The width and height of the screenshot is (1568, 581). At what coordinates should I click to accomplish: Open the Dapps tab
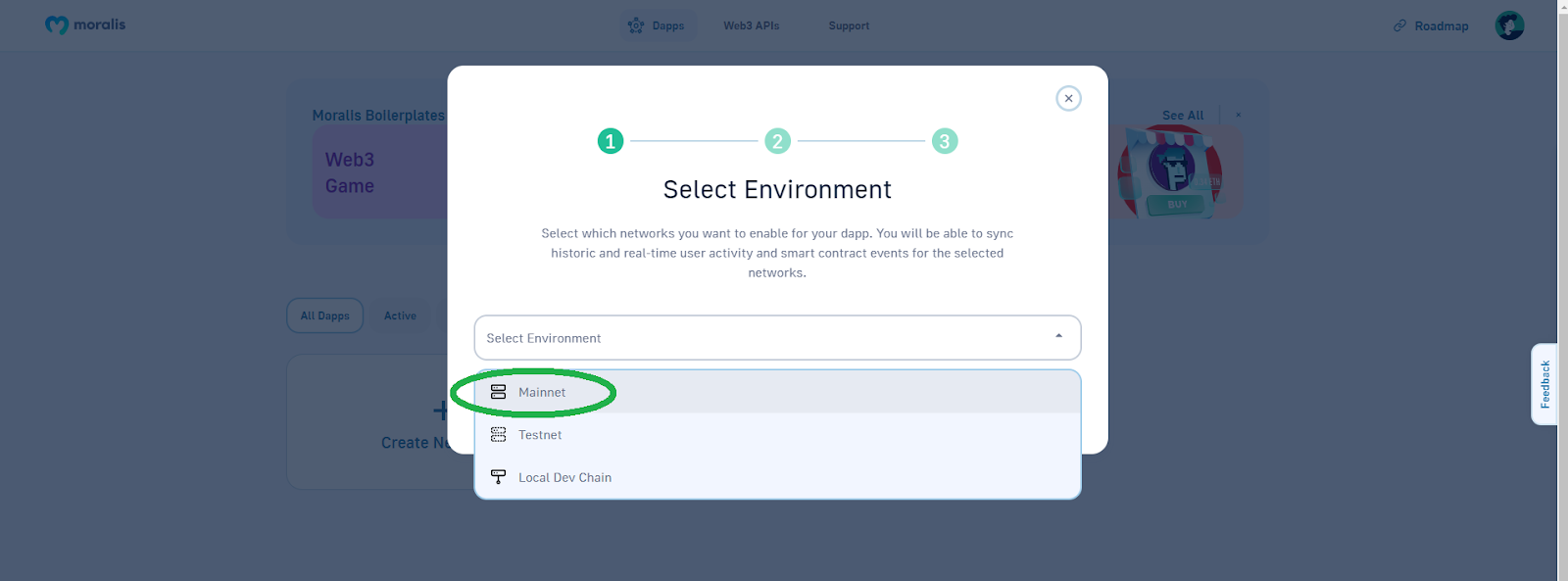pos(658,25)
